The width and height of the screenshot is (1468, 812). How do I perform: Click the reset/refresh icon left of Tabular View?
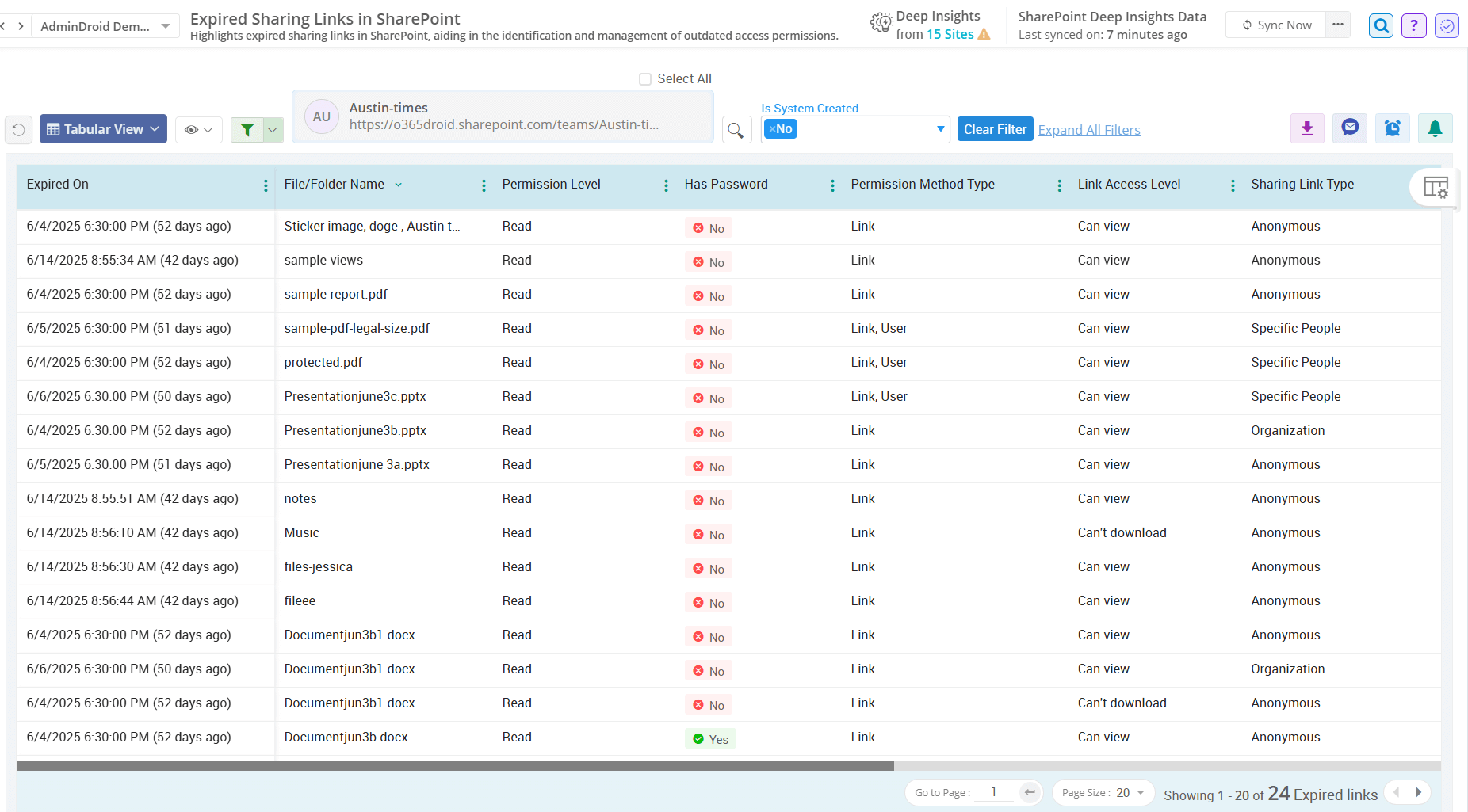click(x=18, y=129)
